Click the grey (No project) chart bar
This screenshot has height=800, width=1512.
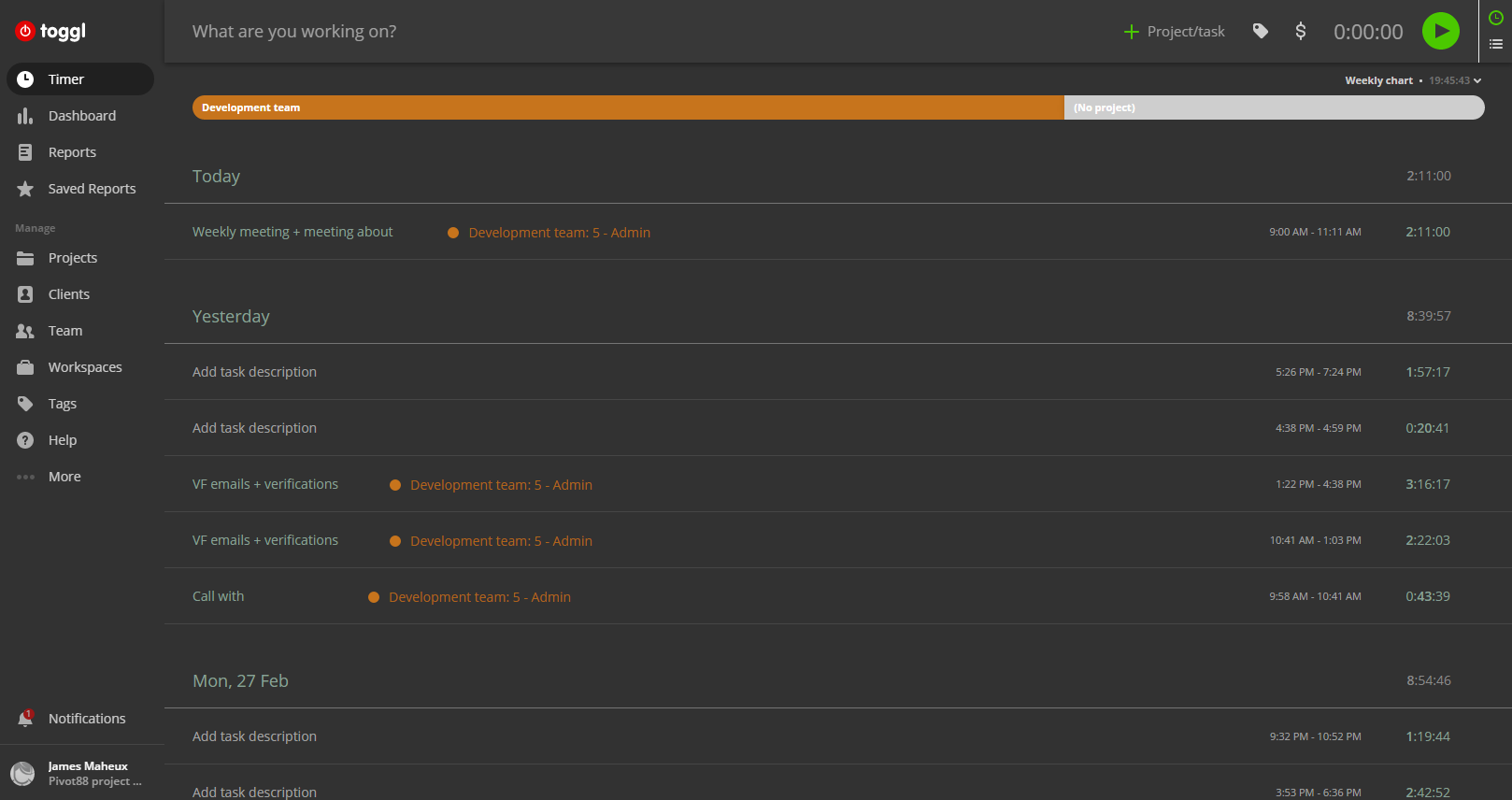(1275, 107)
